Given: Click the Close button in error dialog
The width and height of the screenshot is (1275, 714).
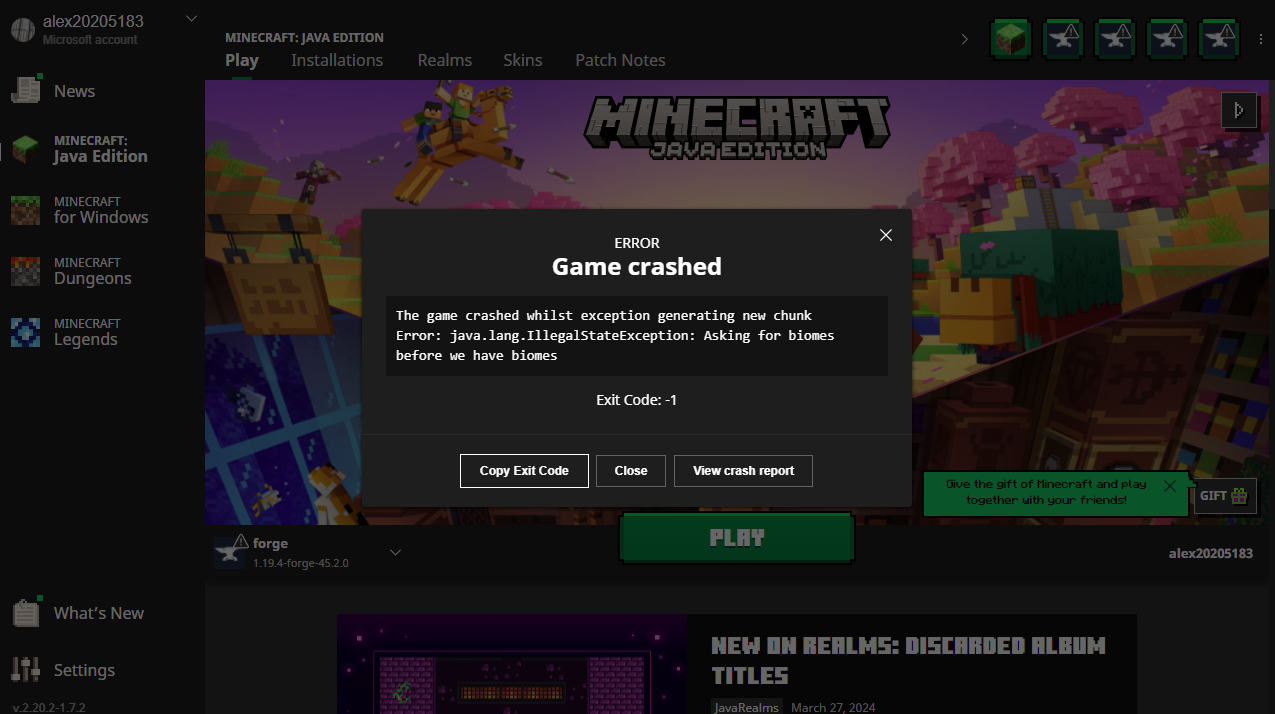Looking at the screenshot, I should [631, 471].
